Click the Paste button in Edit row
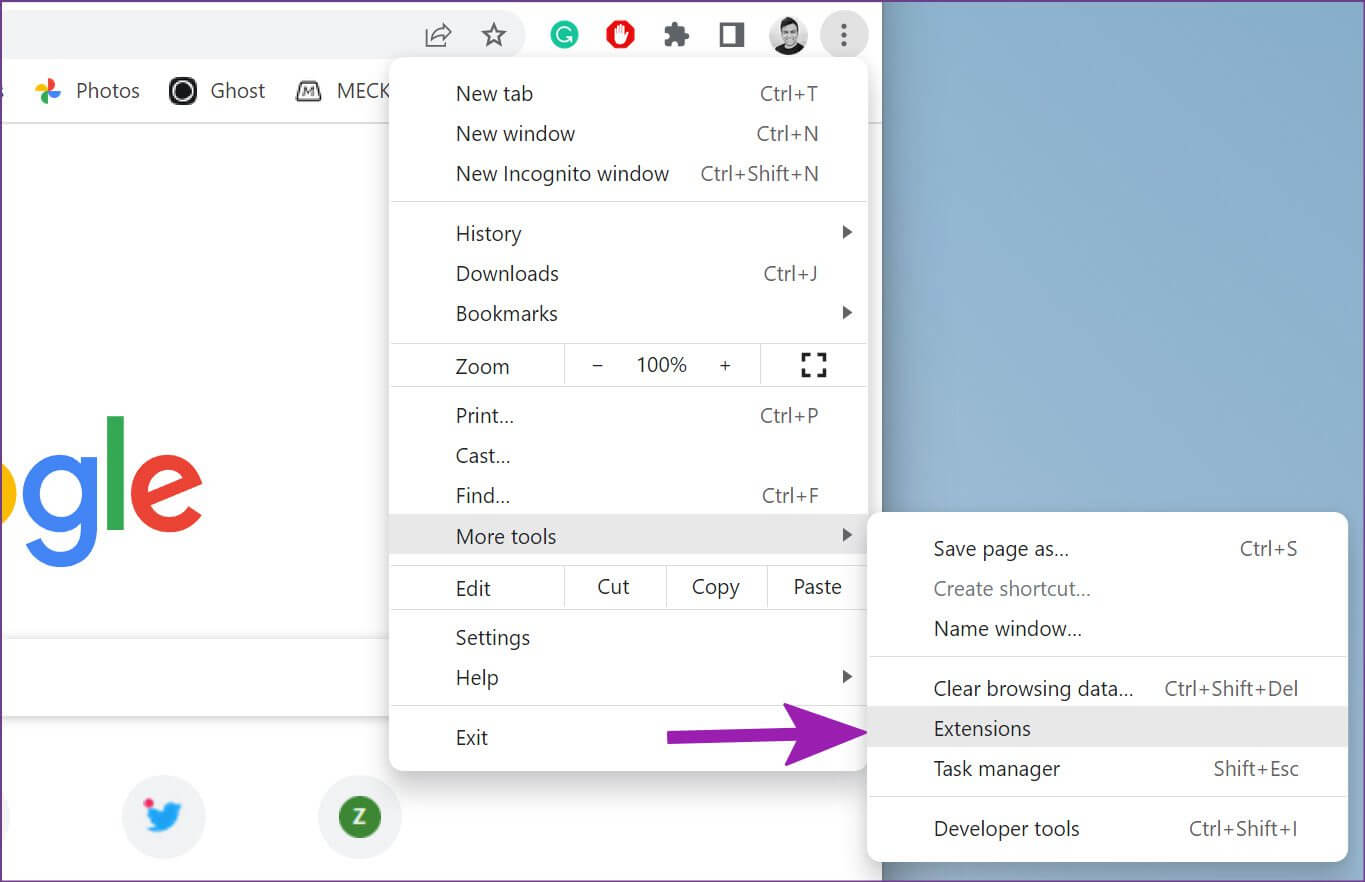Image resolution: width=1365 pixels, height=882 pixels. [817, 587]
